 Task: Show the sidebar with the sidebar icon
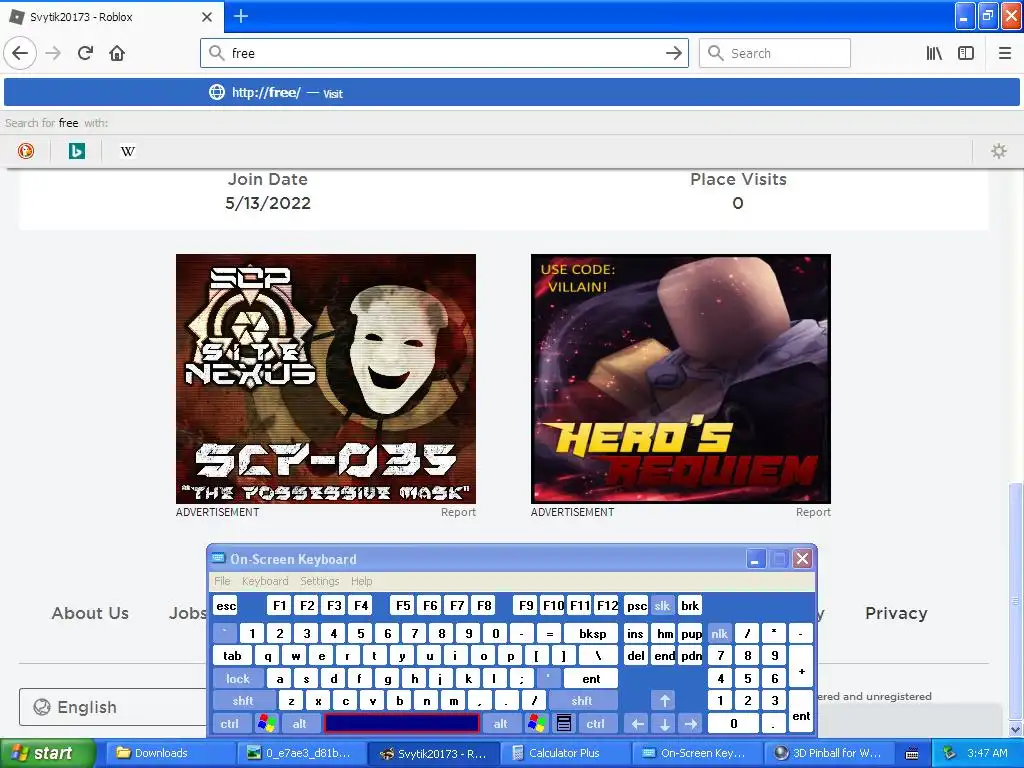966,53
